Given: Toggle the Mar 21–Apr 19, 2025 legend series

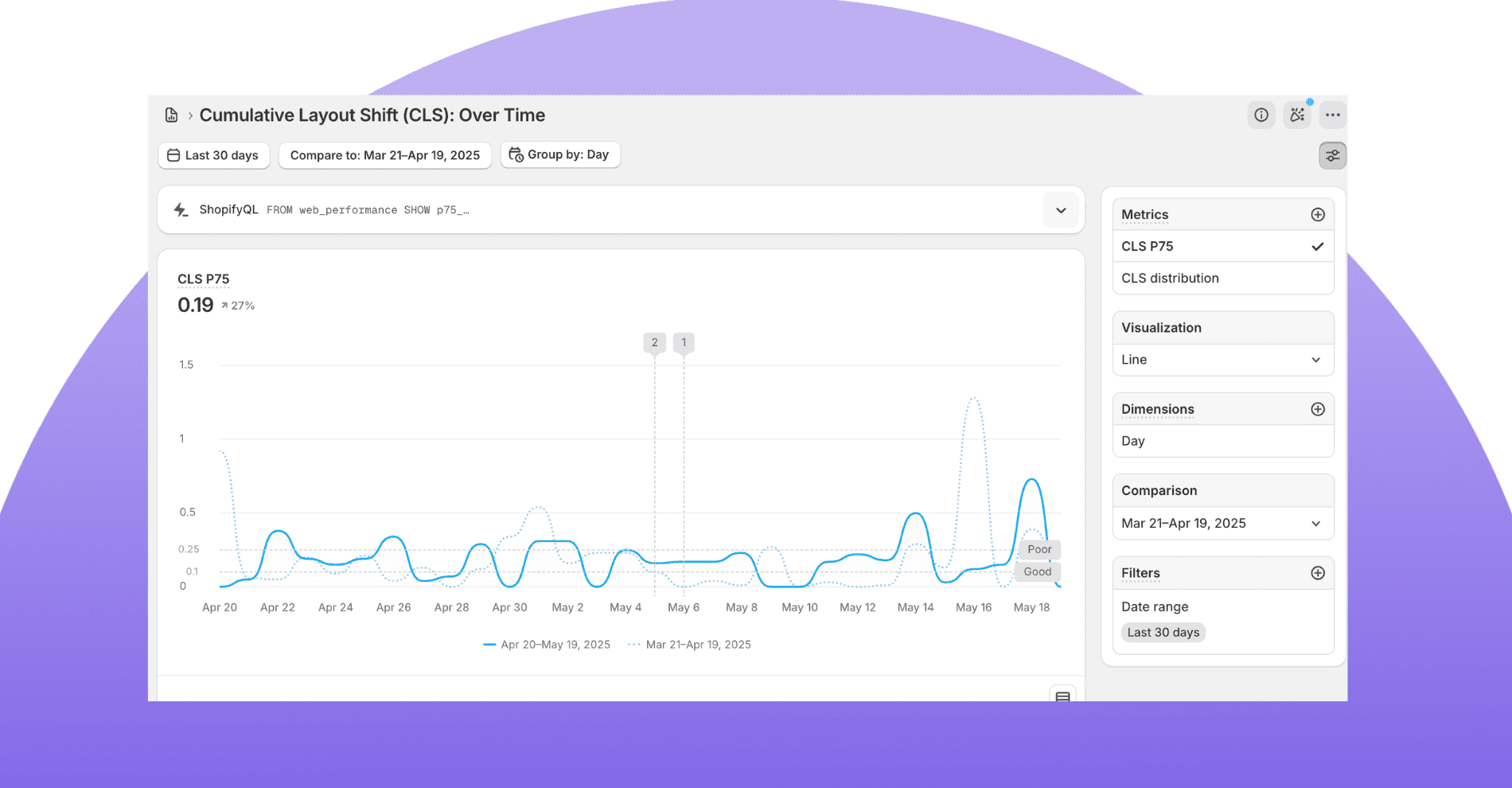Looking at the screenshot, I should point(689,645).
